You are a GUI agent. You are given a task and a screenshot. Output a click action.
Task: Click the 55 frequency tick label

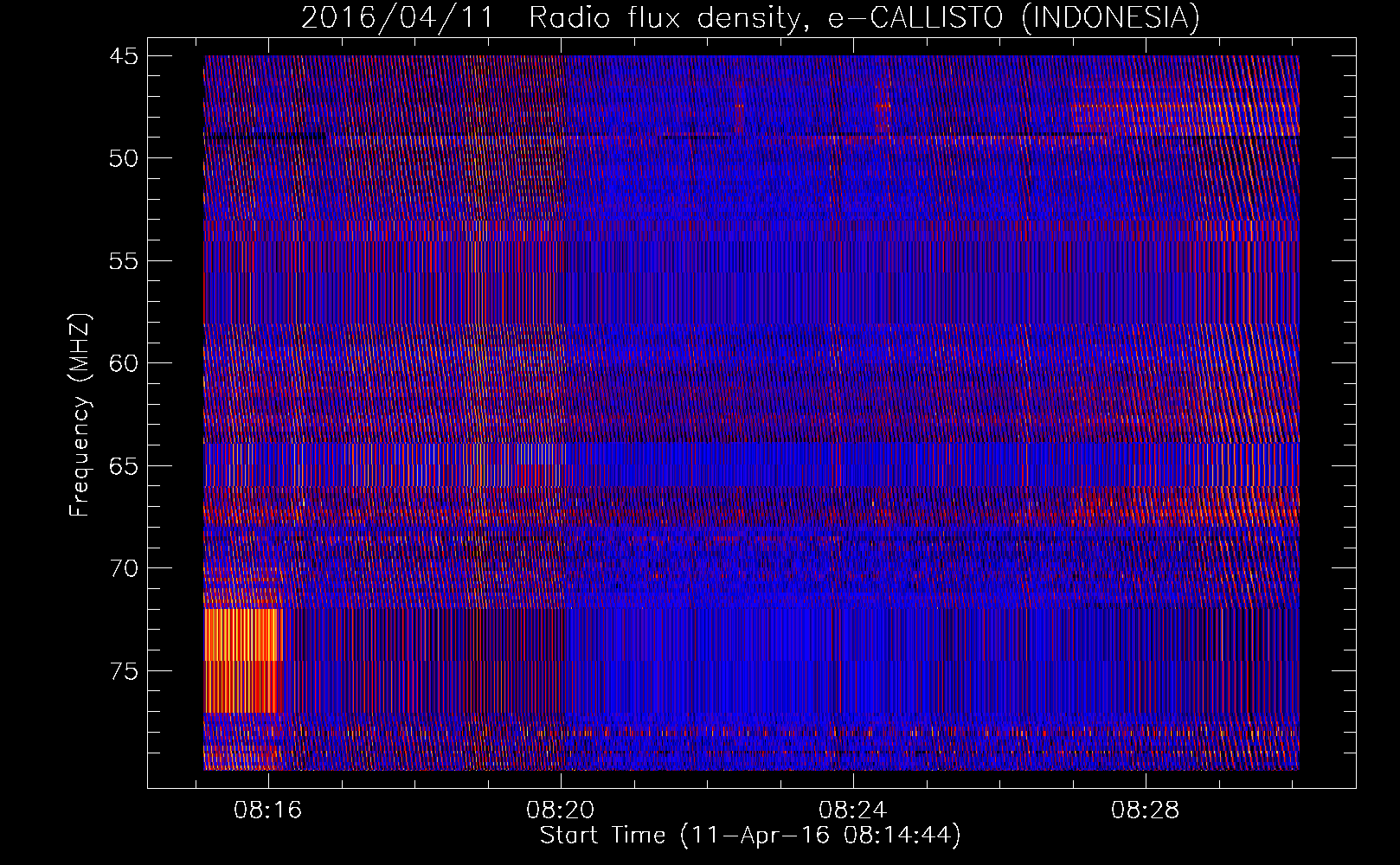(x=124, y=261)
